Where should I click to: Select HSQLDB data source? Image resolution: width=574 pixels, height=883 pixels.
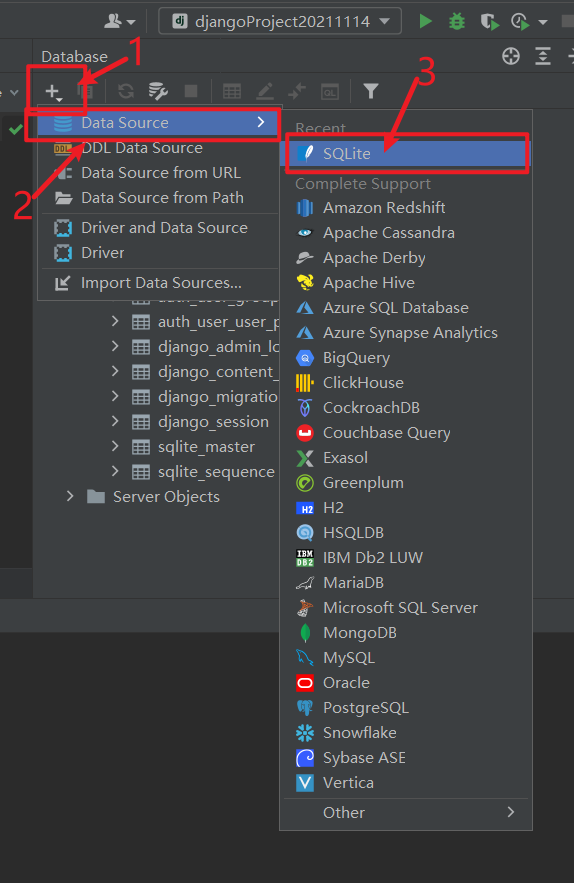click(406, 533)
